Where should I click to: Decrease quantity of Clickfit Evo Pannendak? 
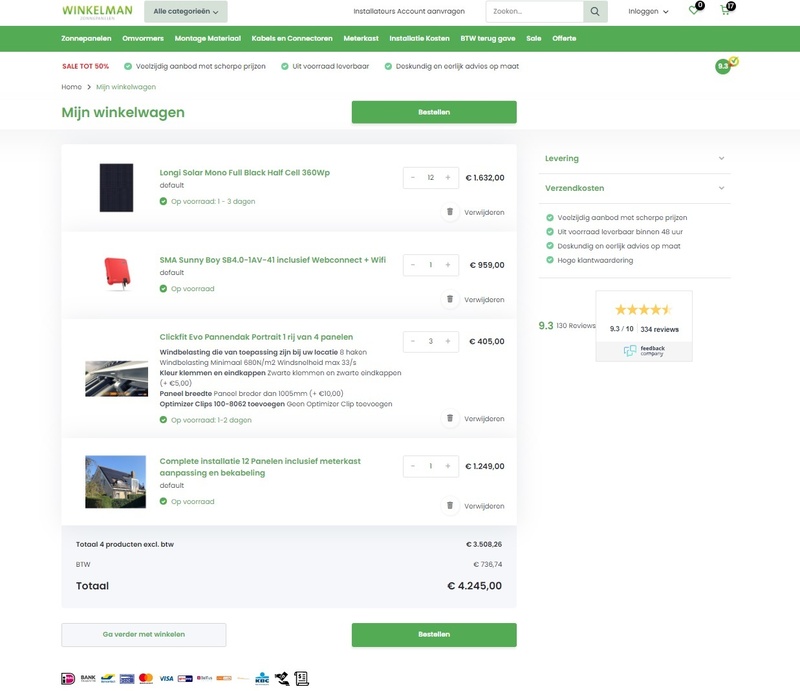coord(413,341)
